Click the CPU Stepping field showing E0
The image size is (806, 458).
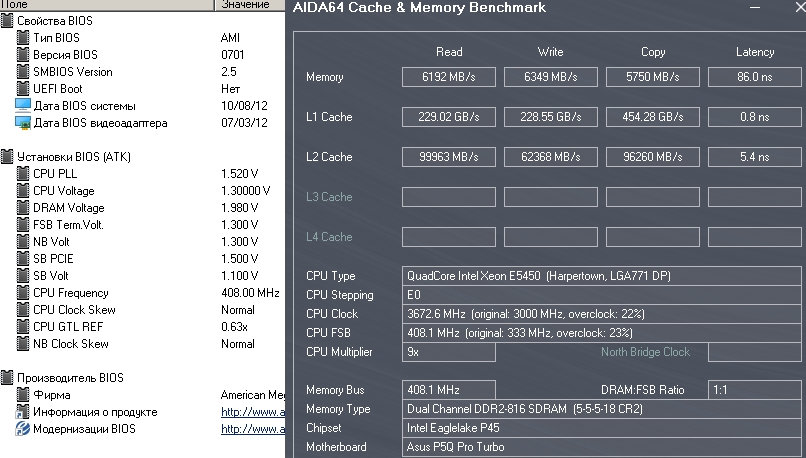coord(602,295)
